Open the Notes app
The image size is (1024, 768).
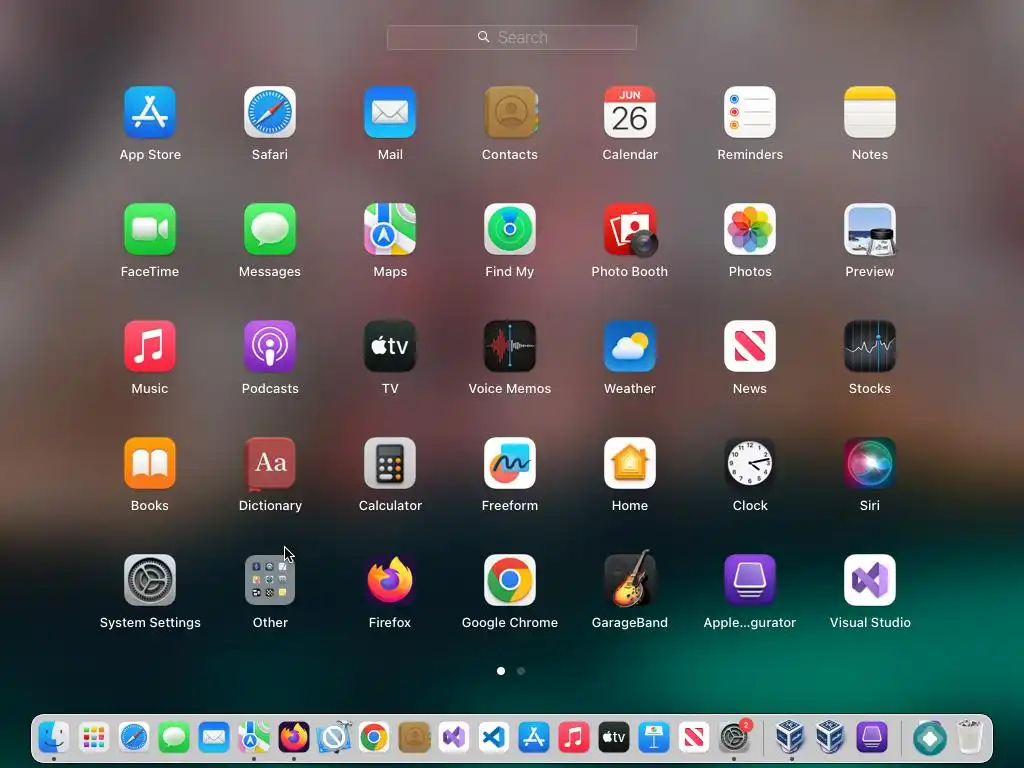[x=870, y=112]
